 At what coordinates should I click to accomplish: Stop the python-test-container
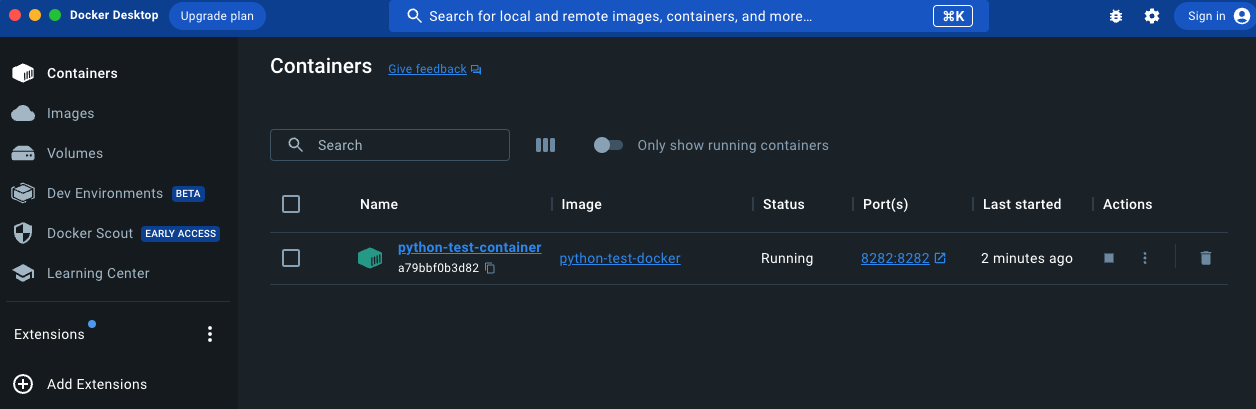pyautogui.click(x=1109, y=258)
